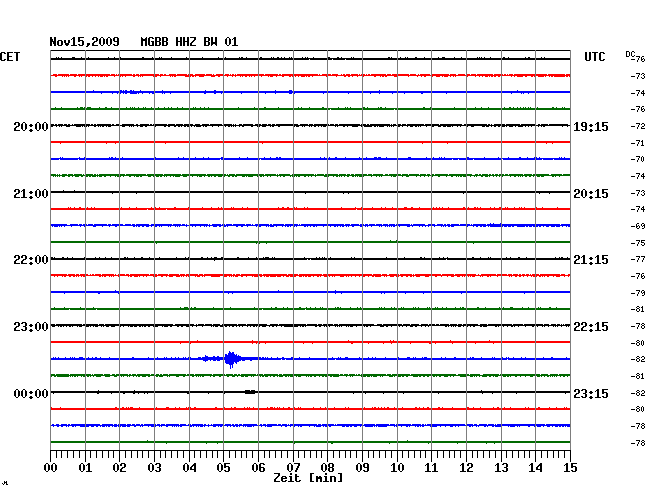The height and width of the screenshot is (494, 650).
Task: Click minute tick label 13 on time axis
Action: click(x=501, y=468)
